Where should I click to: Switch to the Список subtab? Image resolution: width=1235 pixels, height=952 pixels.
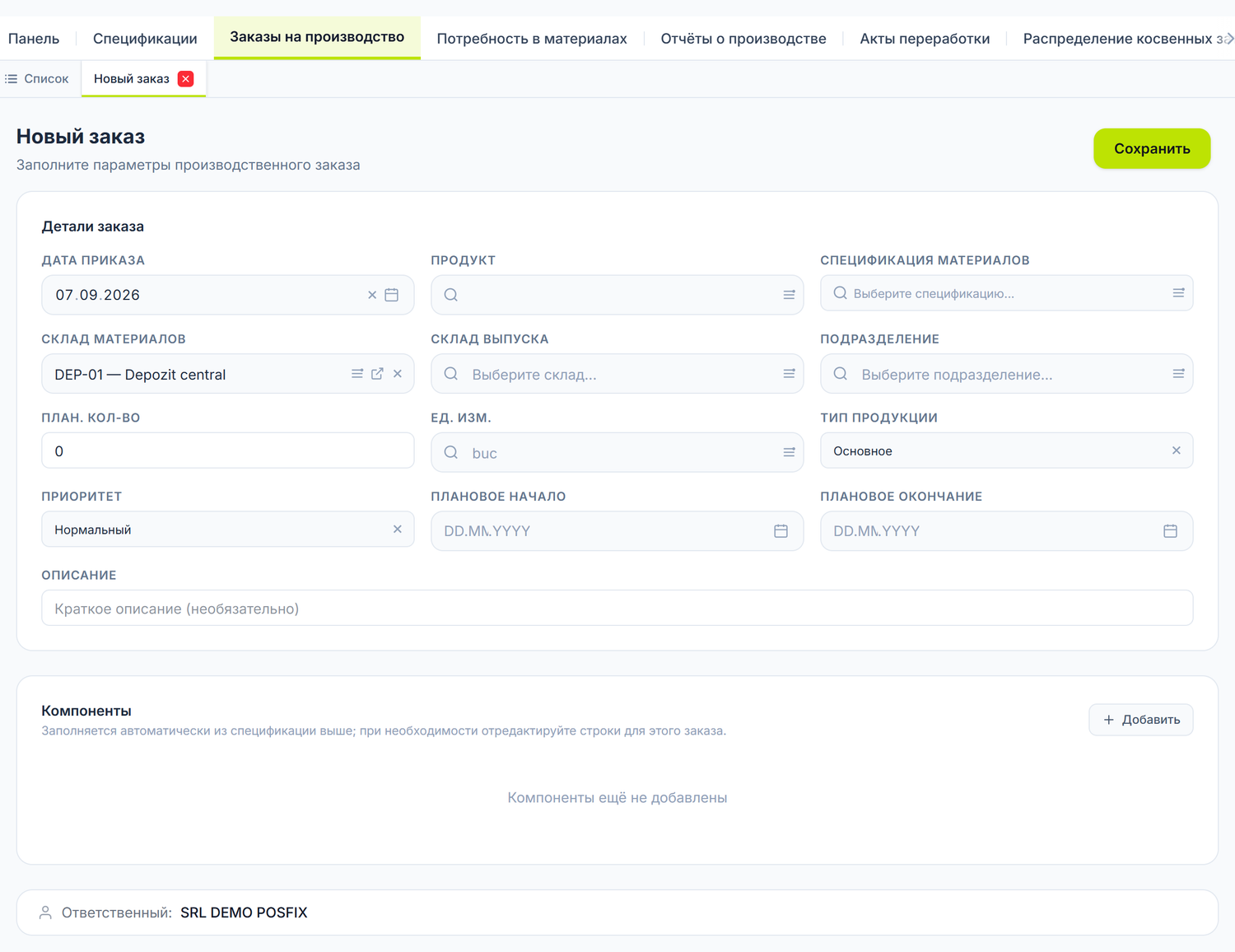click(37, 79)
